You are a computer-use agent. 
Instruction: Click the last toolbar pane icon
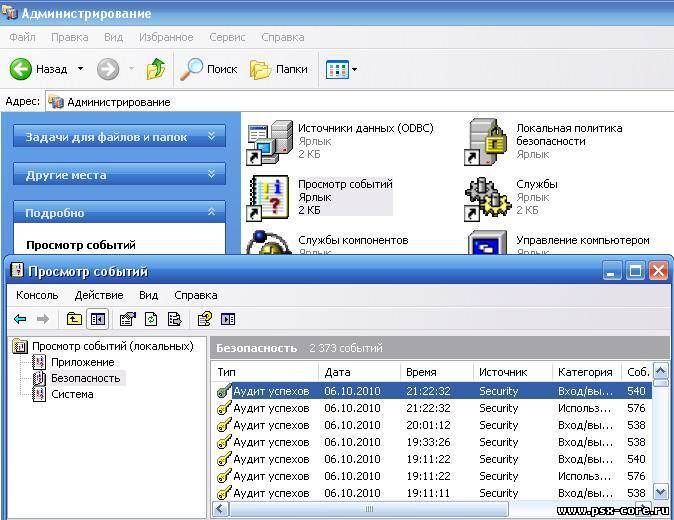pos(228,319)
